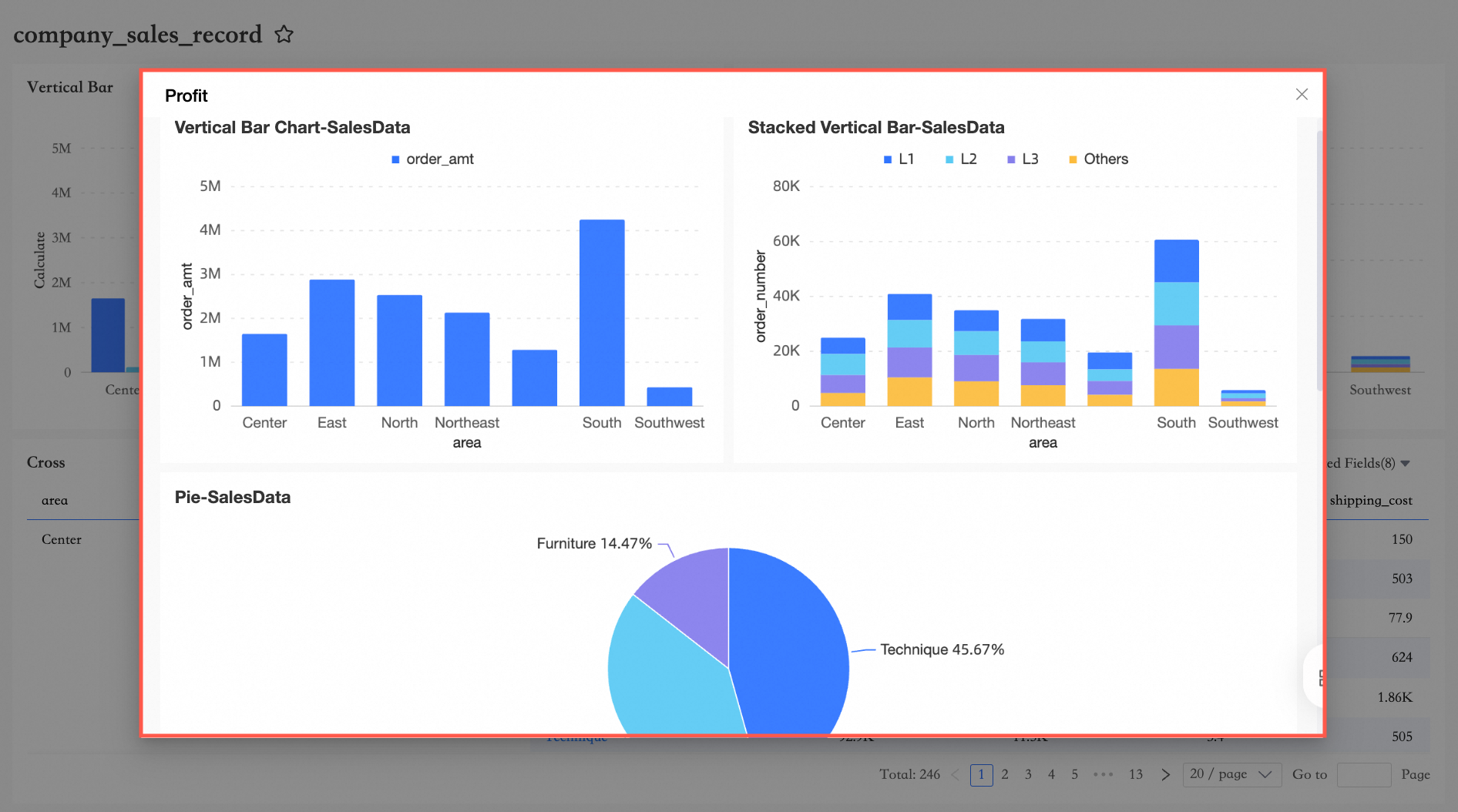1458x812 pixels.
Task: Click the Vertical Bar panel title in background
Action: coord(70,87)
